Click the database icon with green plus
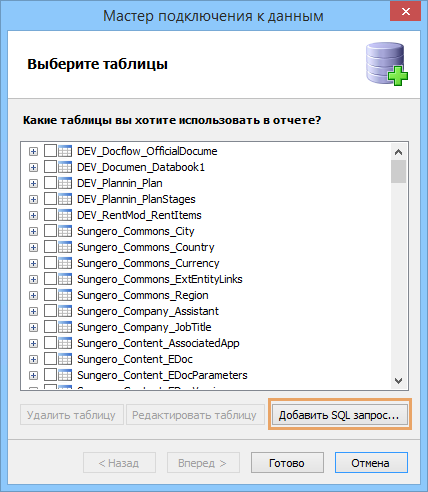428x492 pixels. pyautogui.click(x=387, y=64)
